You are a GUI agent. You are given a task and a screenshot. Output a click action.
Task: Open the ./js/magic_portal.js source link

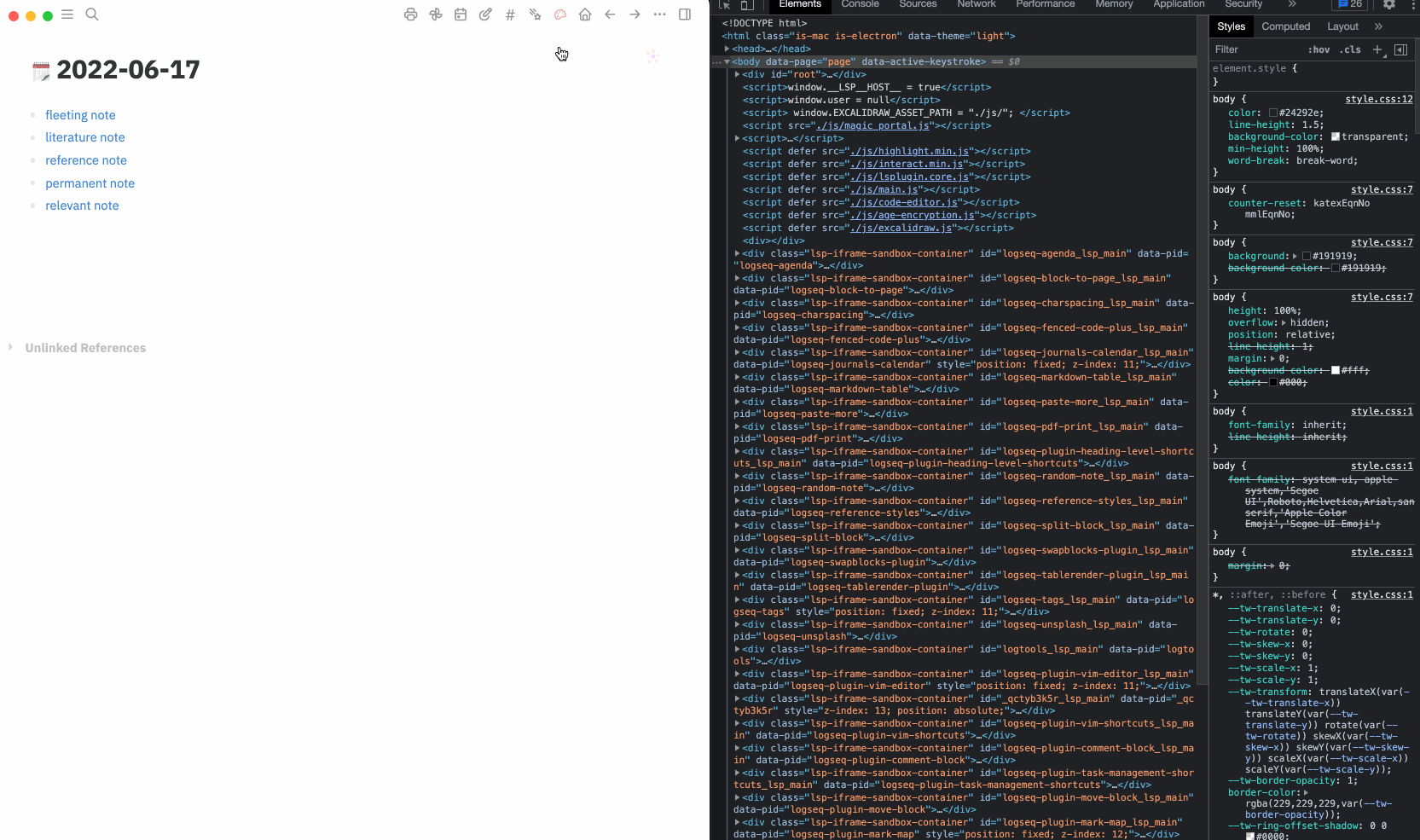click(872, 125)
